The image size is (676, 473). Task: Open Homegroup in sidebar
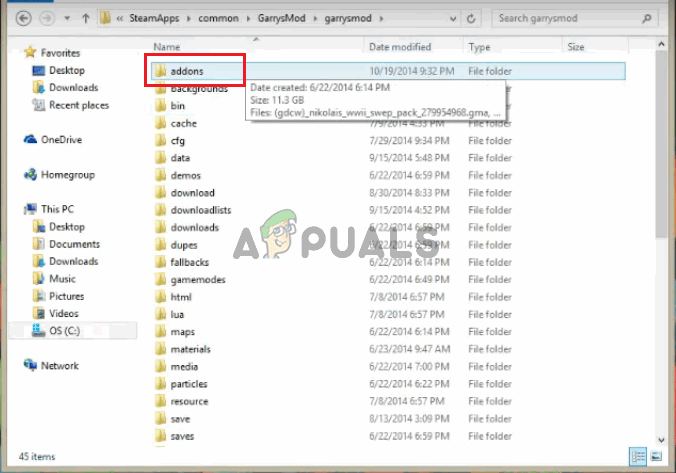click(x=68, y=175)
